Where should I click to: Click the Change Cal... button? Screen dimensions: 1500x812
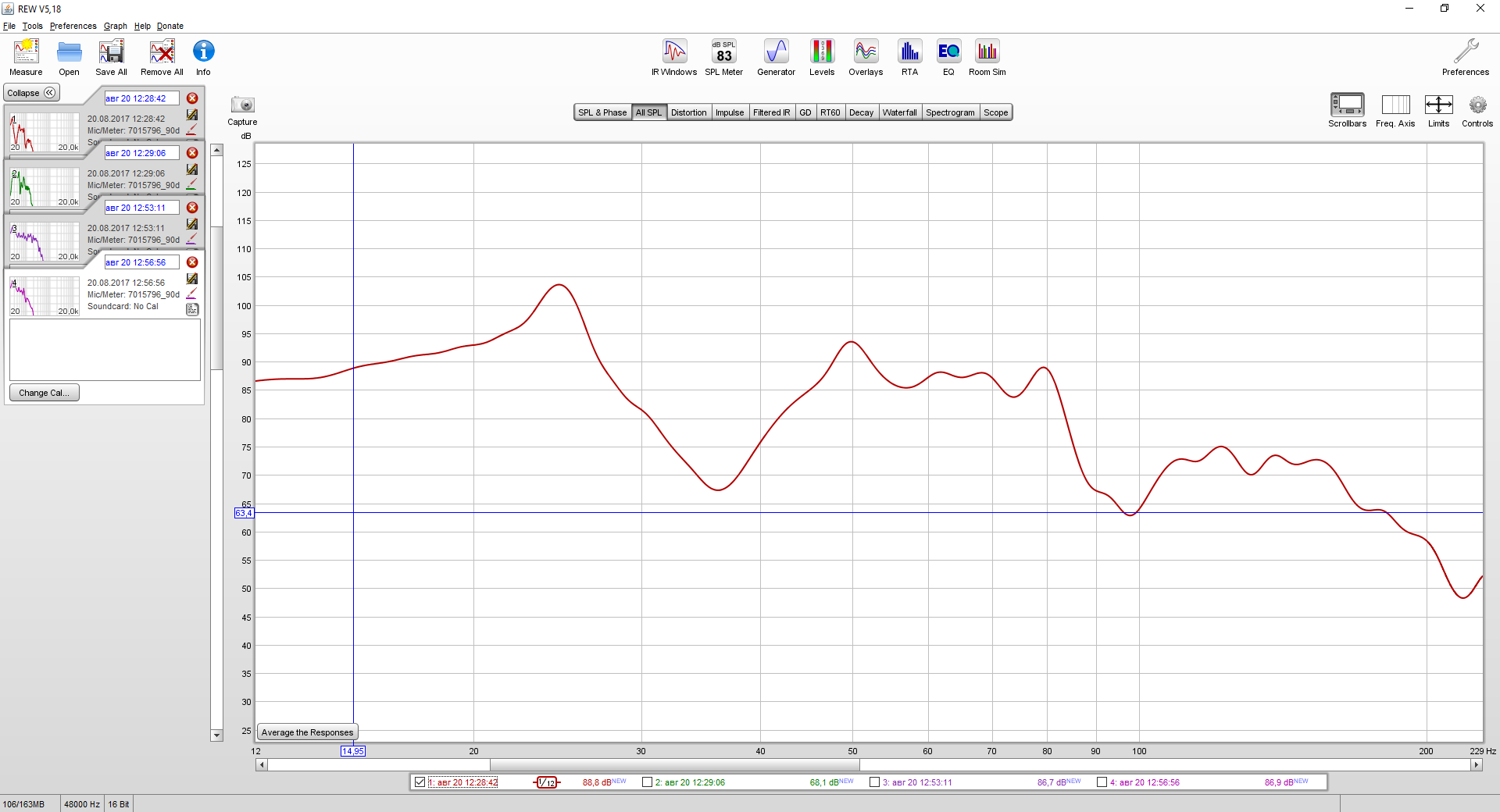click(x=45, y=393)
